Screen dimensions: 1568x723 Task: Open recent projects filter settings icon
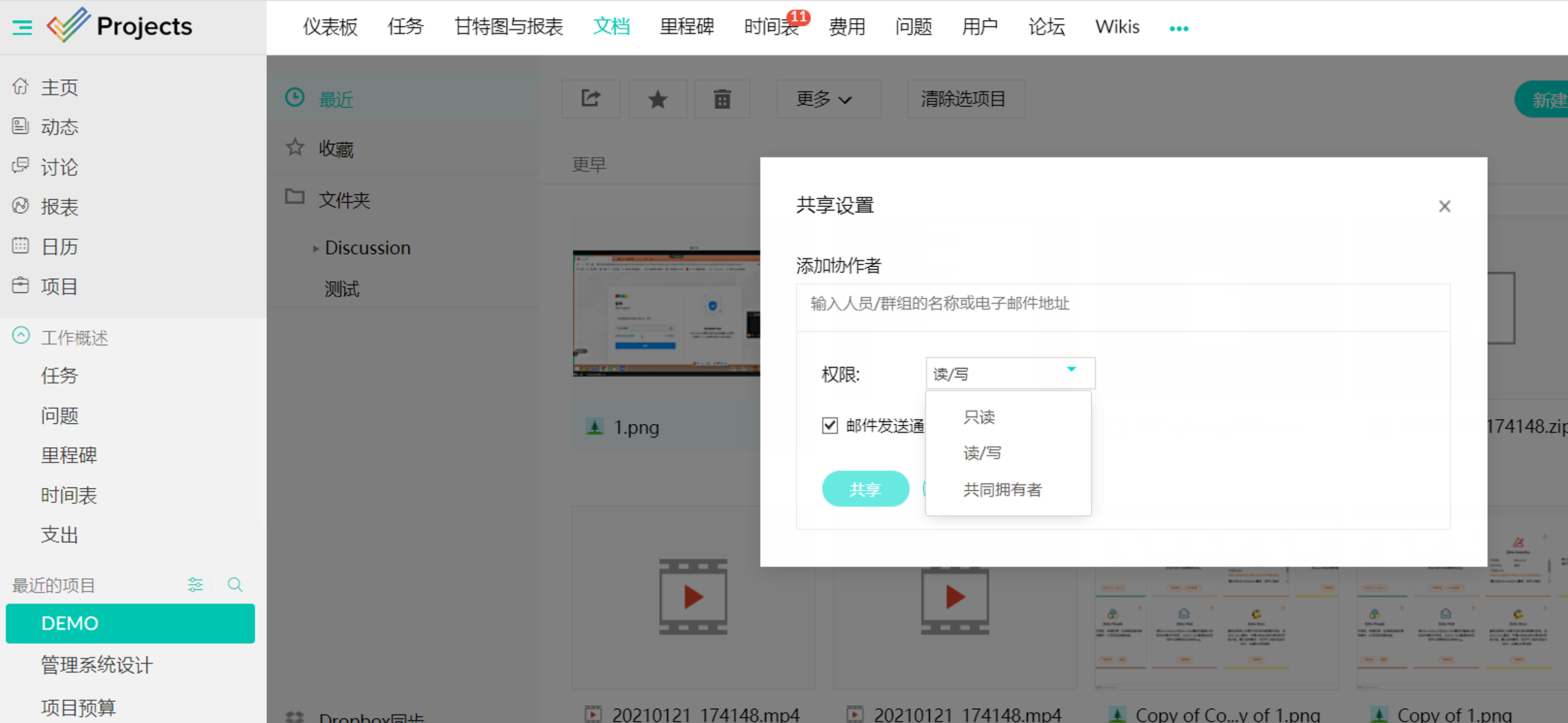pos(195,585)
